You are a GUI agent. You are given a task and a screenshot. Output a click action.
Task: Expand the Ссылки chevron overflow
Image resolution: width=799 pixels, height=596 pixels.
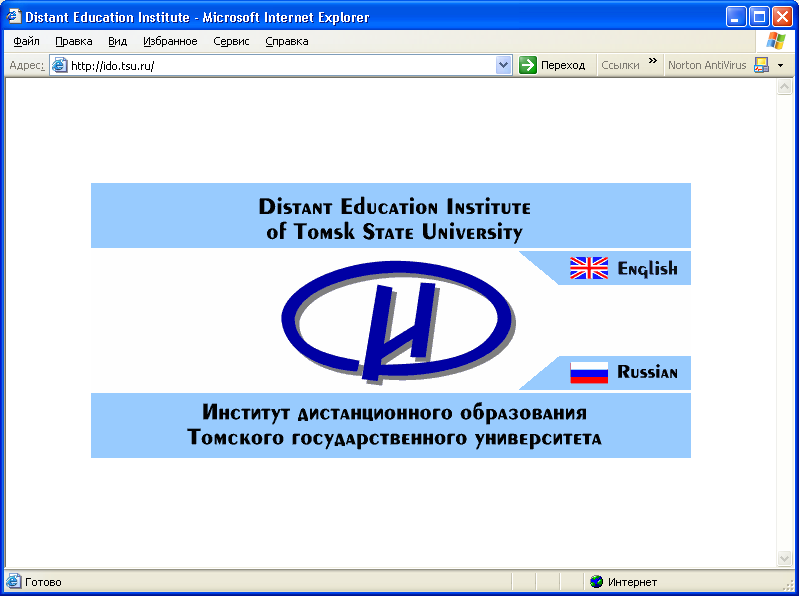(653, 61)
